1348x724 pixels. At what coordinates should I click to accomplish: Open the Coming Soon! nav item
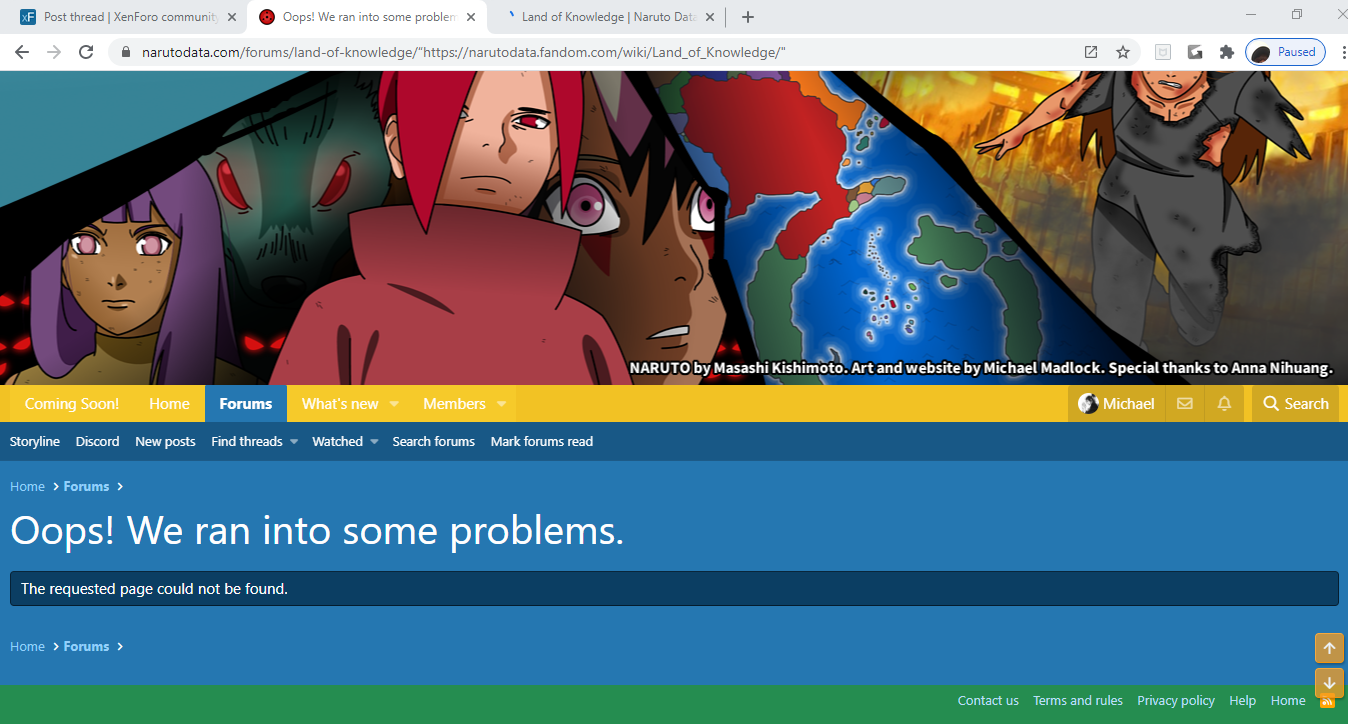pyautogui.click(x=71, y=404)
